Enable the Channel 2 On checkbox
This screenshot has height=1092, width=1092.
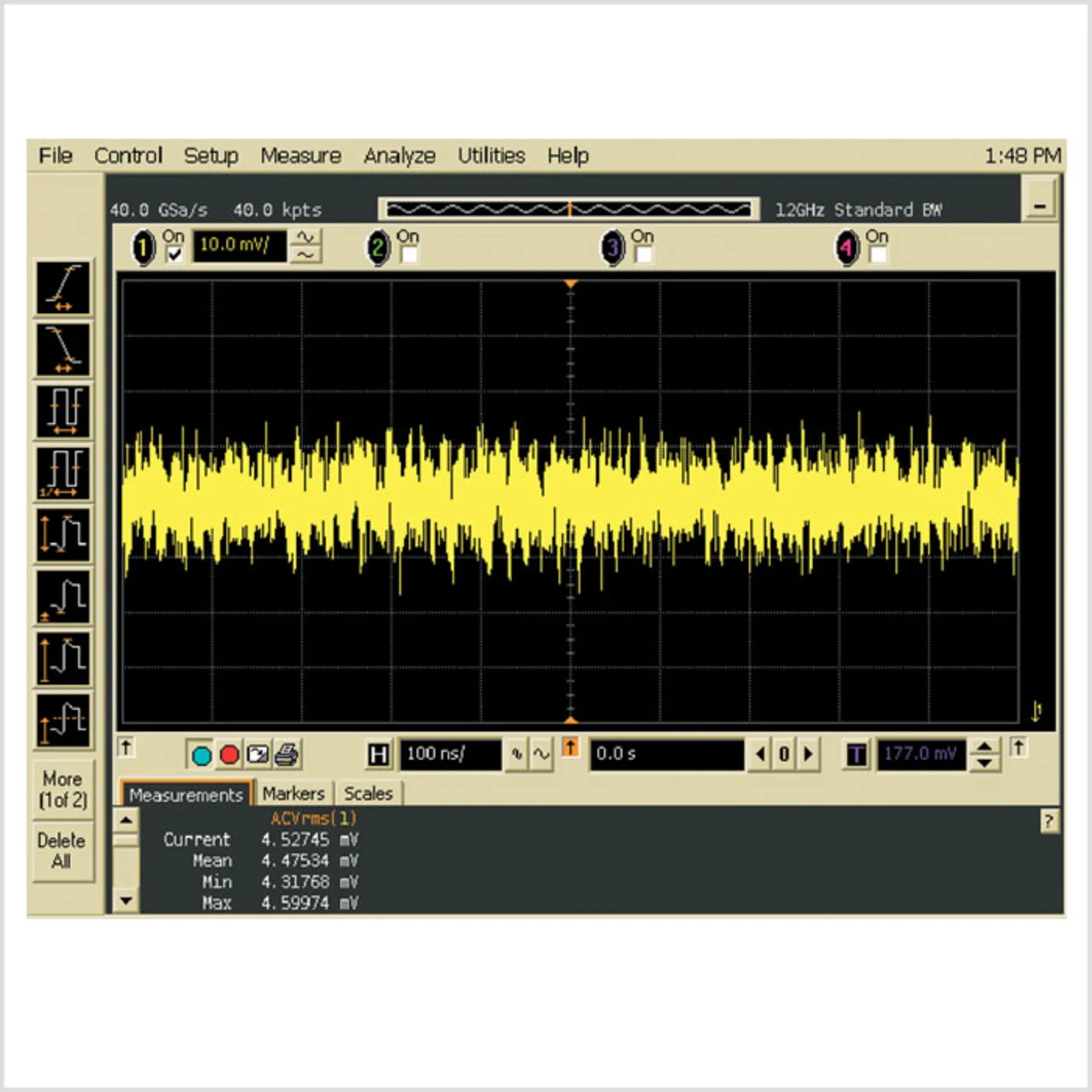409,254
